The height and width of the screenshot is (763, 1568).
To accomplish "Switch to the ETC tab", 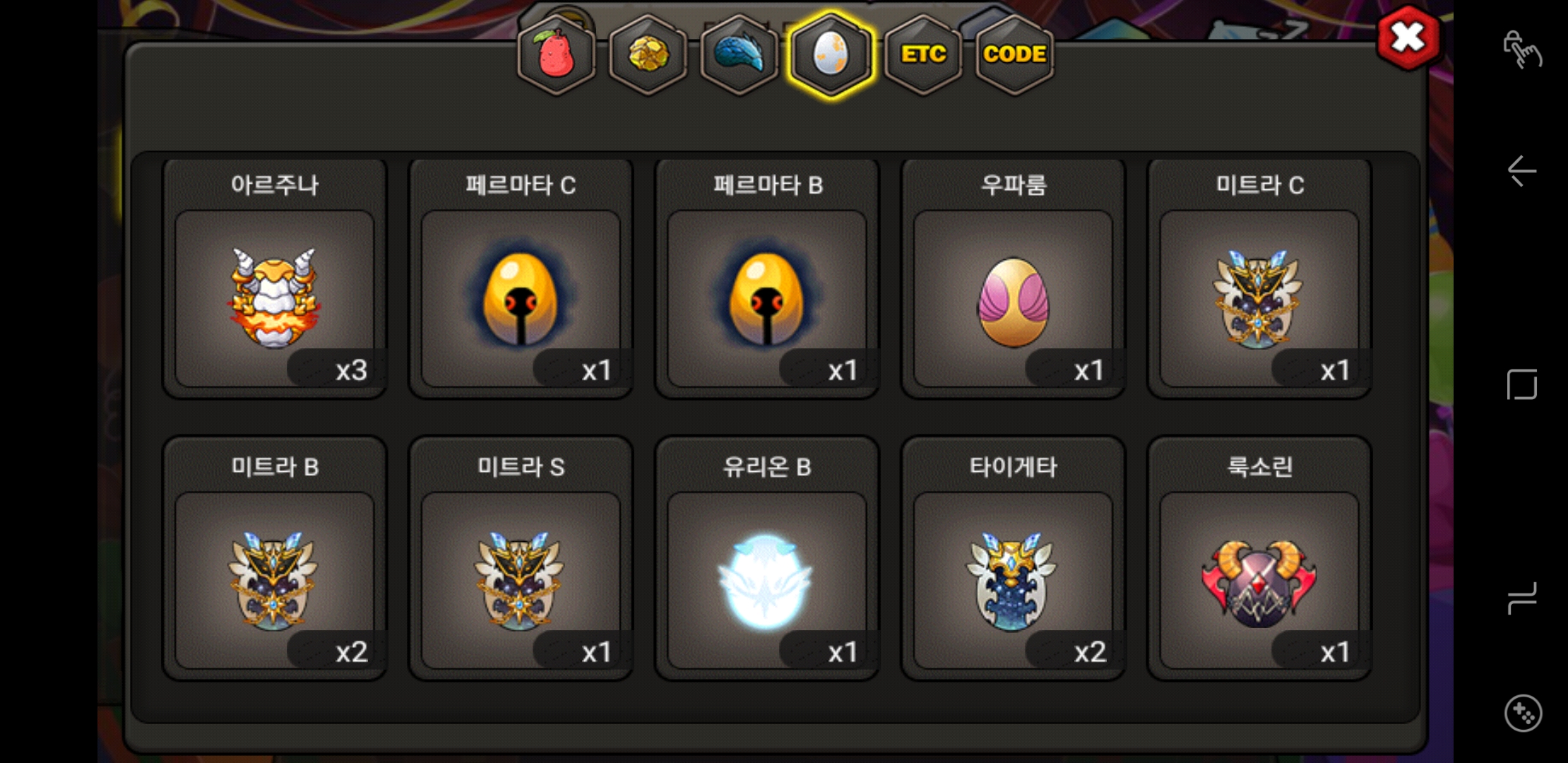I will point(923,54).
